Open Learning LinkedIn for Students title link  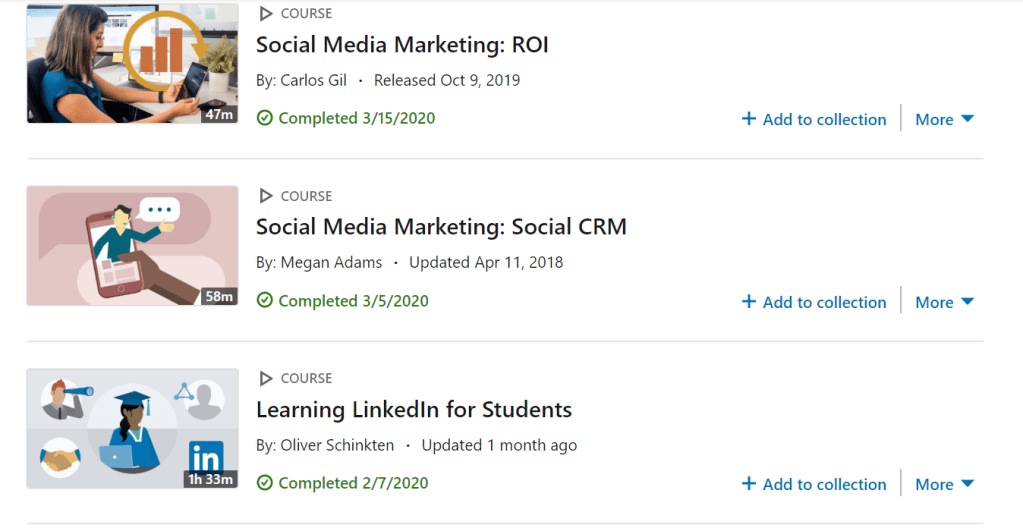[x=414, y=410]
